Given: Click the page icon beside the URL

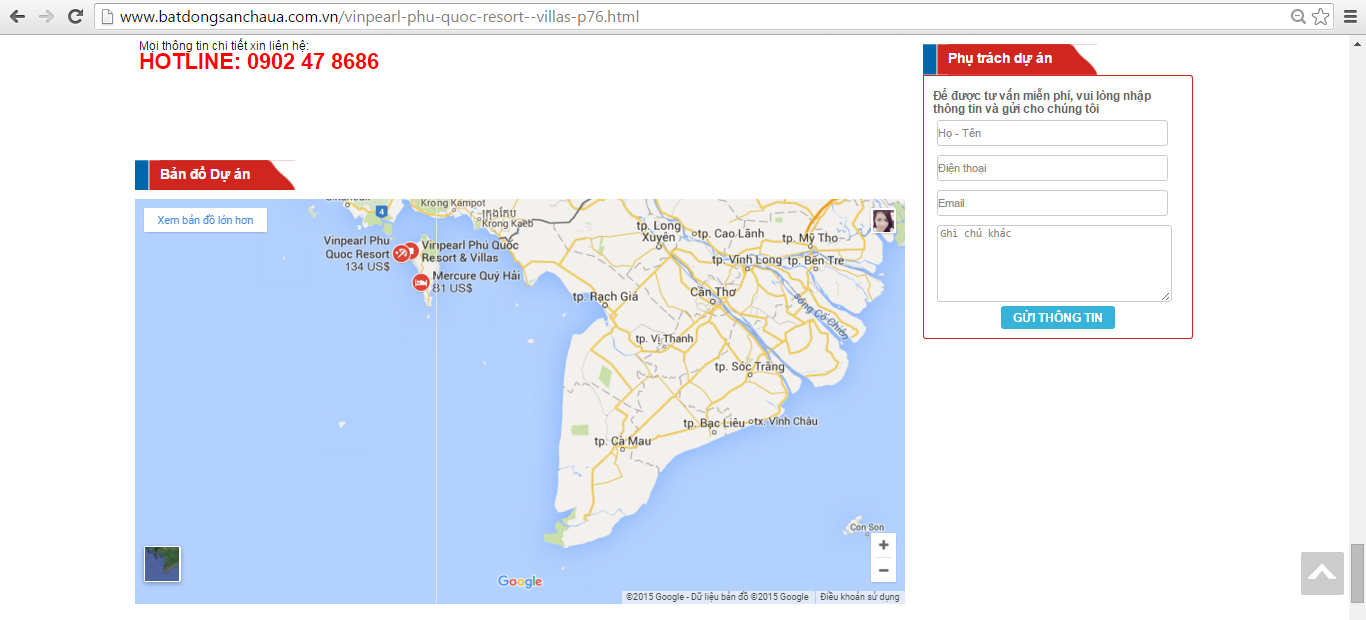Looking at the screenshot, I should click(x=107, y=16).
